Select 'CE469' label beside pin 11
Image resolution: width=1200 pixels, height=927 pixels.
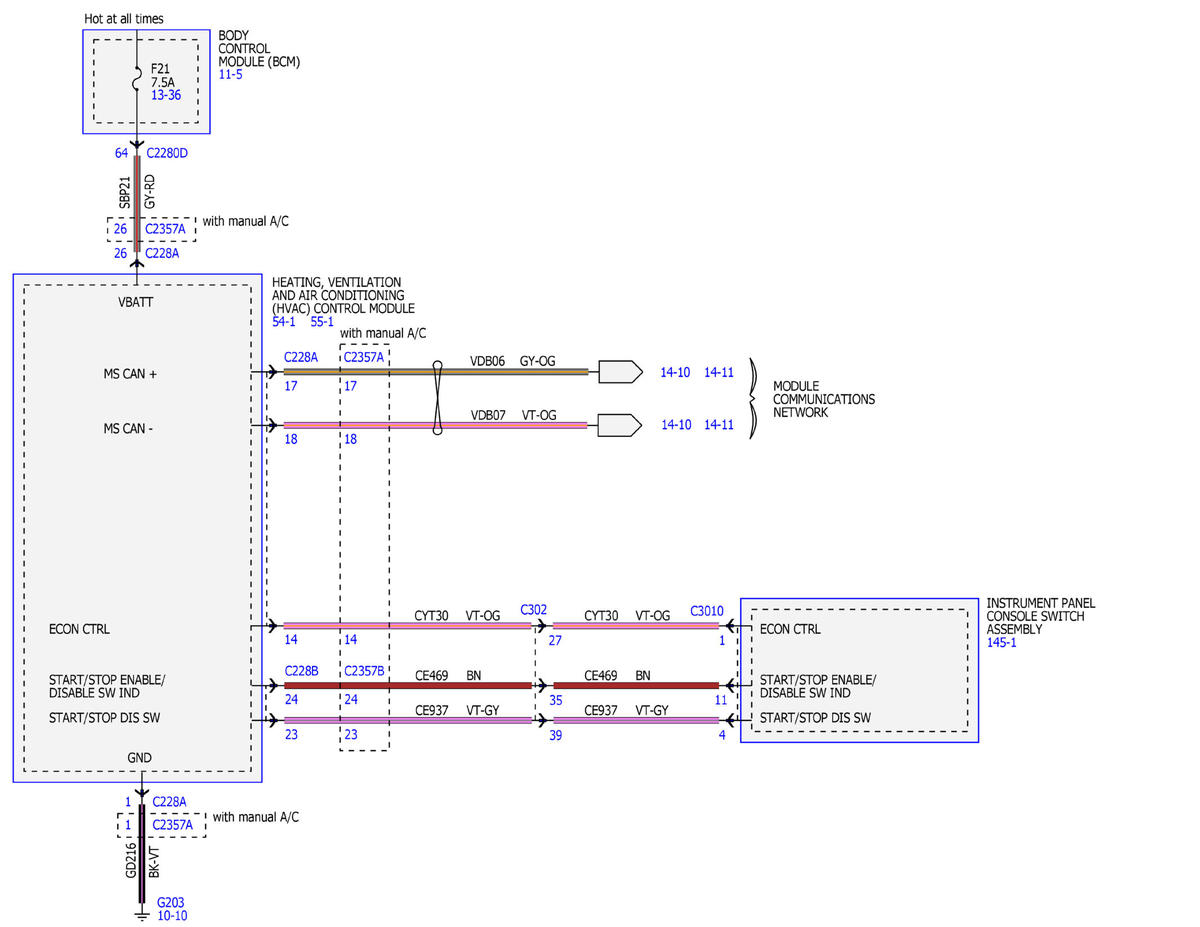pos(602,676)
